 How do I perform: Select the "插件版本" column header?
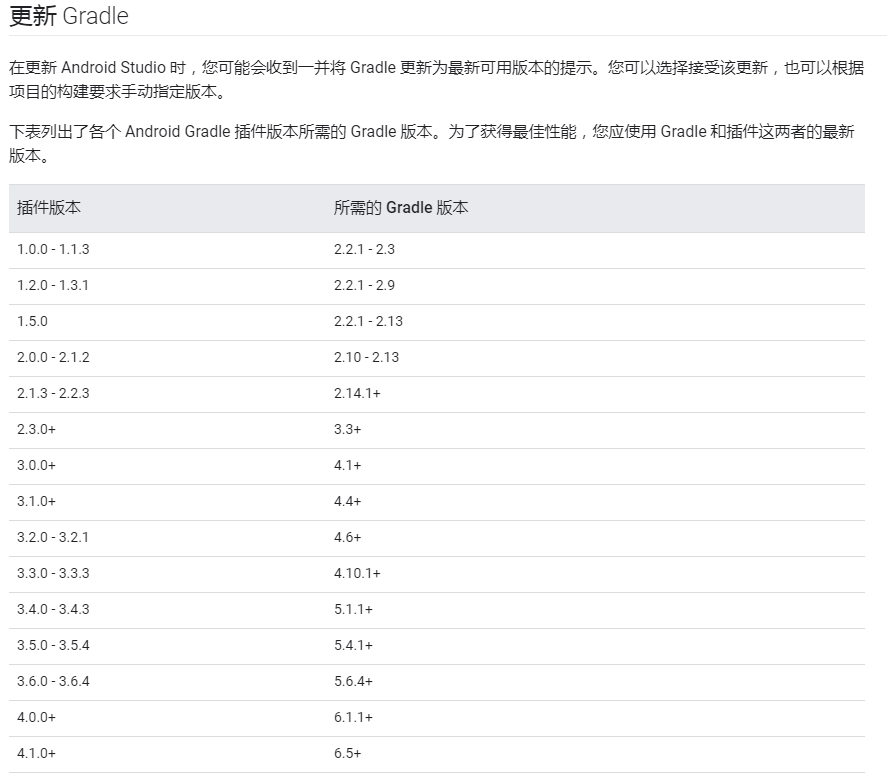click(x=49, y=208)
